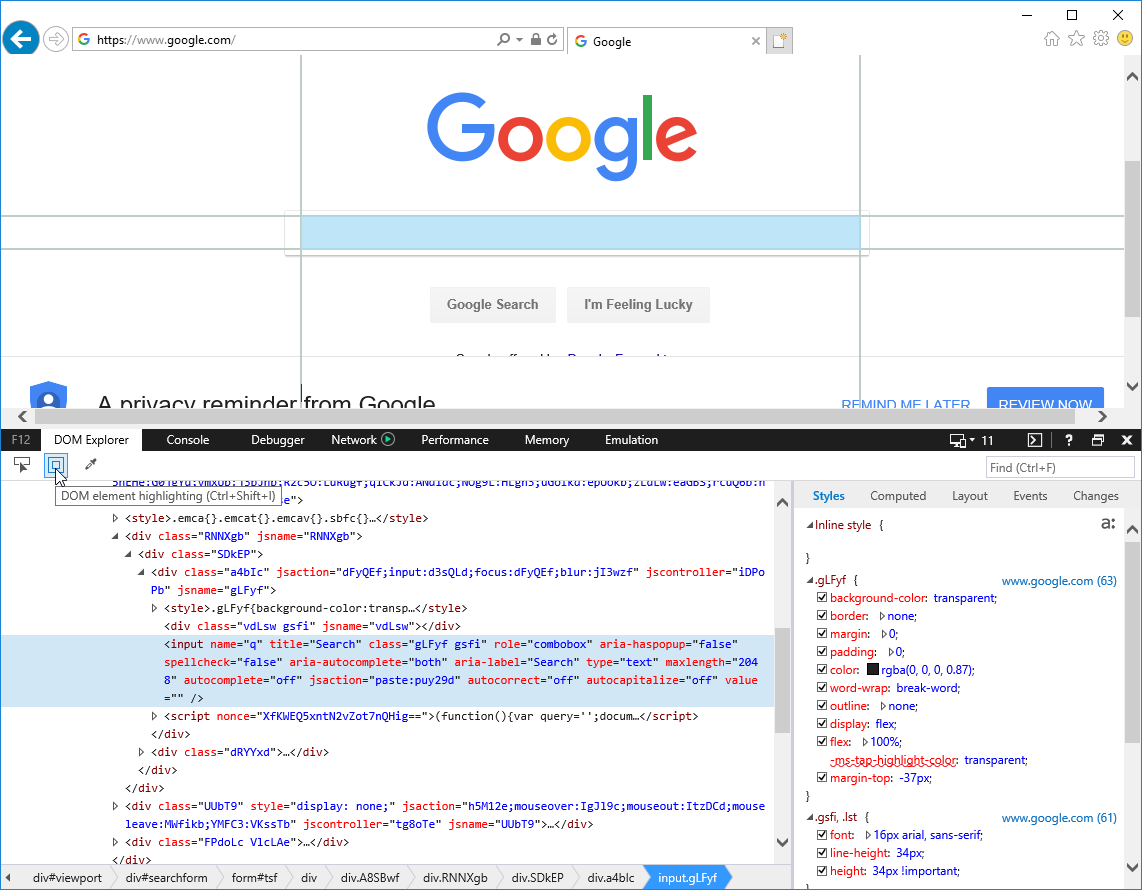Switch to the Memory tab
This screenshot has width=1142, height=890.
pos(547,440)
